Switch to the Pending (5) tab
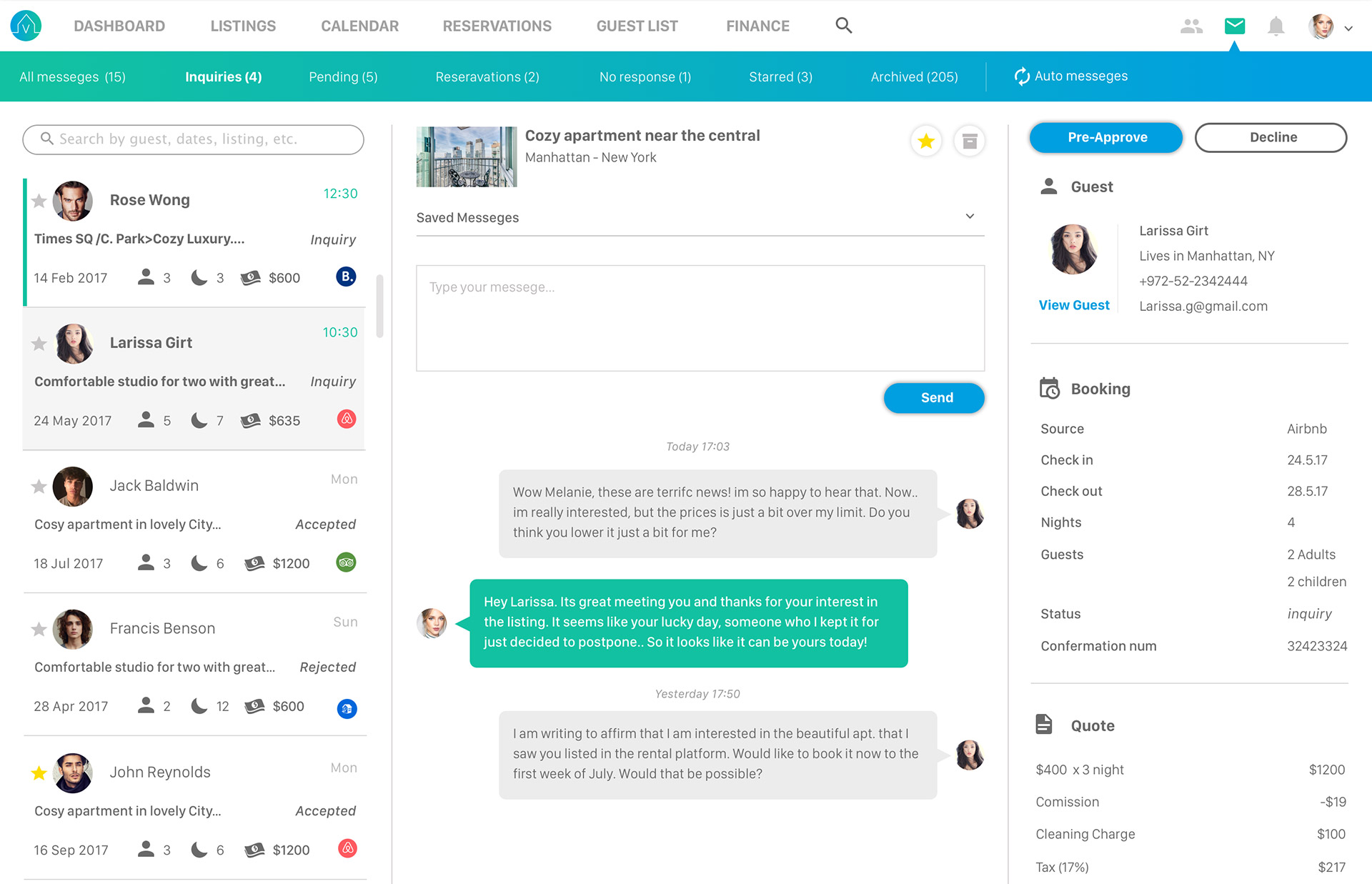The width and height of the screenshot is (1372, 884). click(343, 76)
